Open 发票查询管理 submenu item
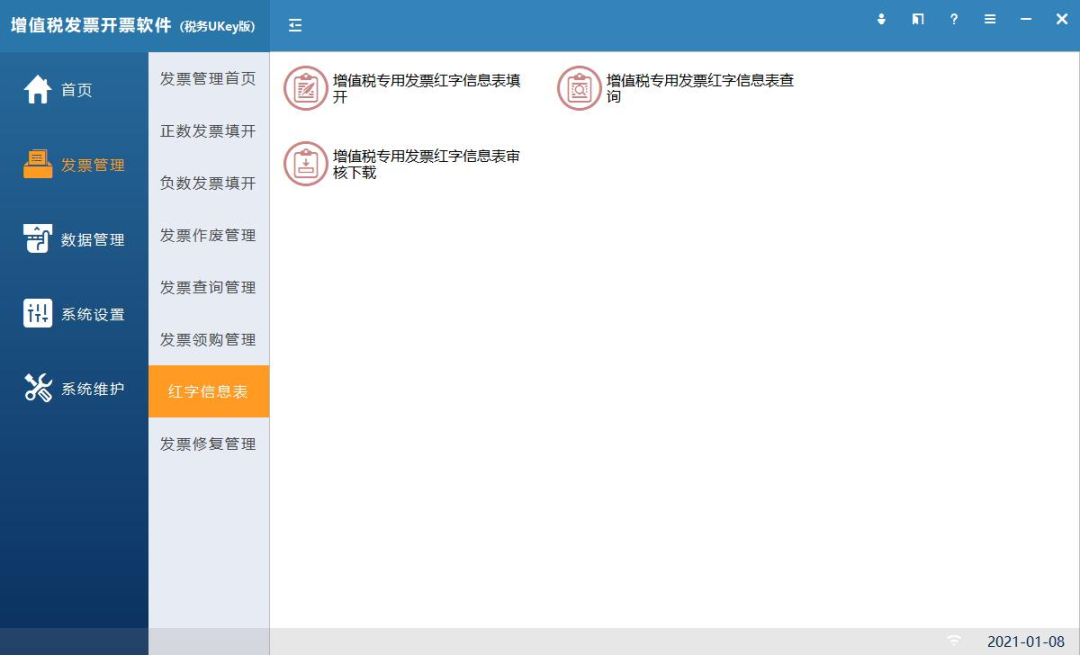 click(x=208, y=287)
